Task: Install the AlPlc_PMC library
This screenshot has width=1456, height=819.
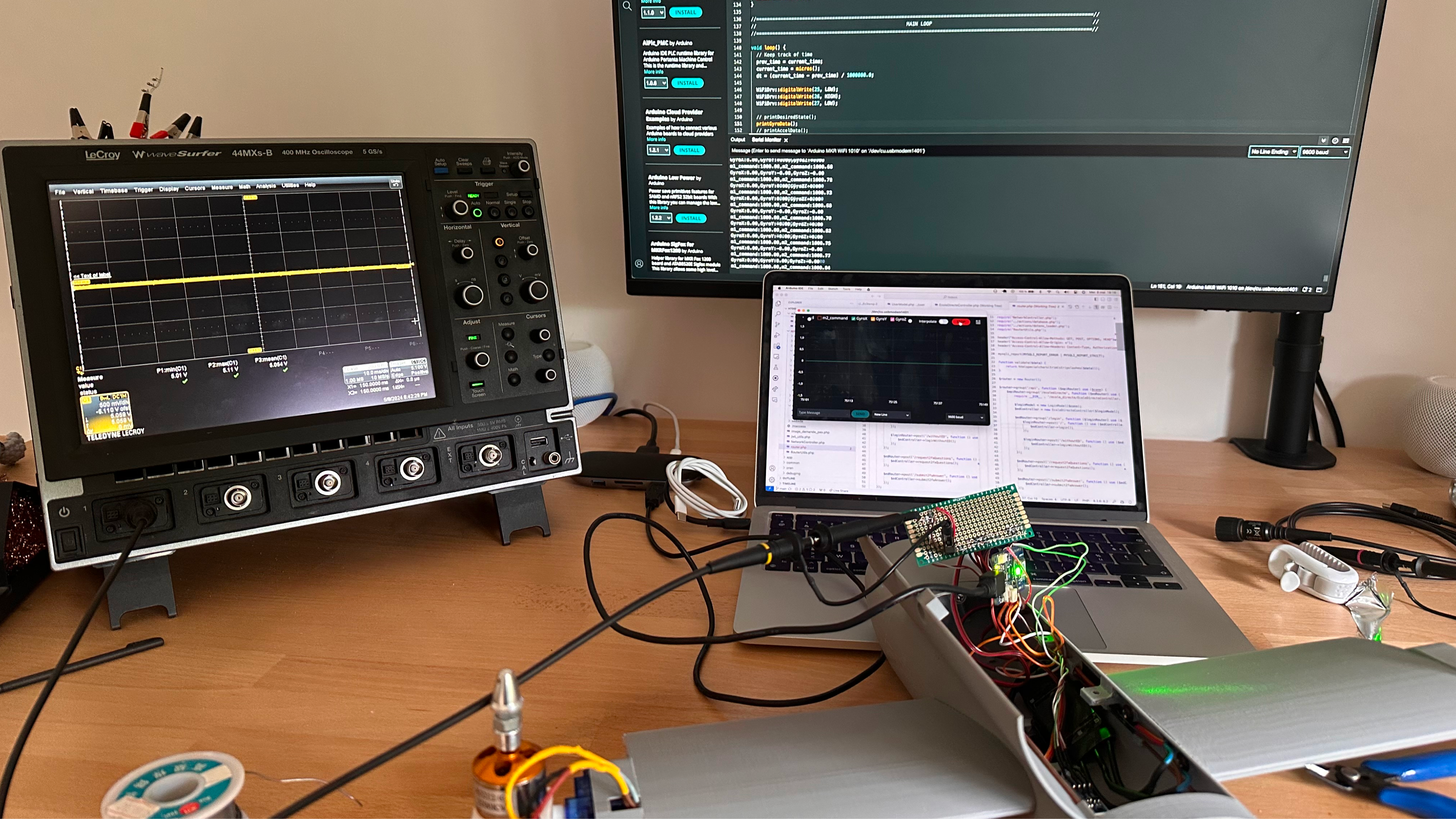Action: coord(687,83)
